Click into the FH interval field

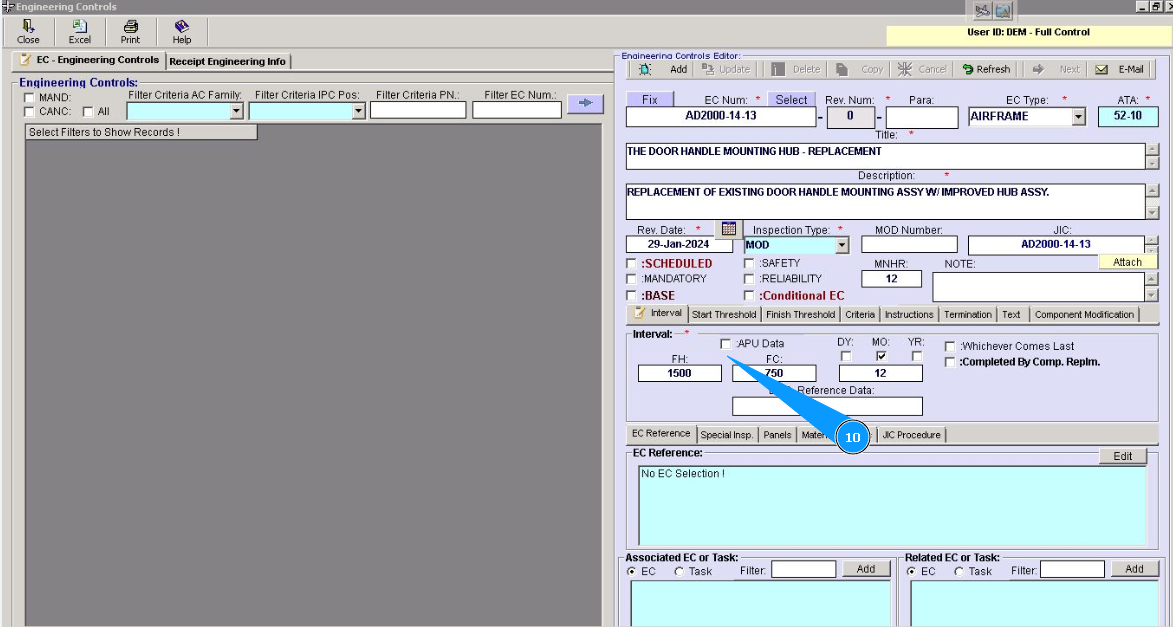point(679,373)
